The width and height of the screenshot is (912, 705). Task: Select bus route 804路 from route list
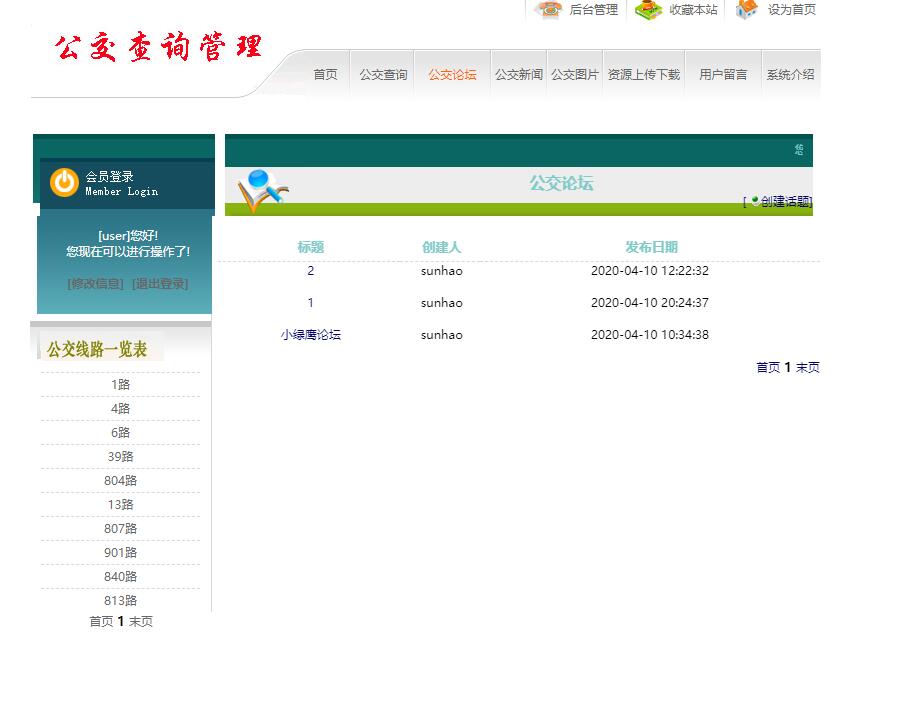pyautogui.click(x=120, y=480)
